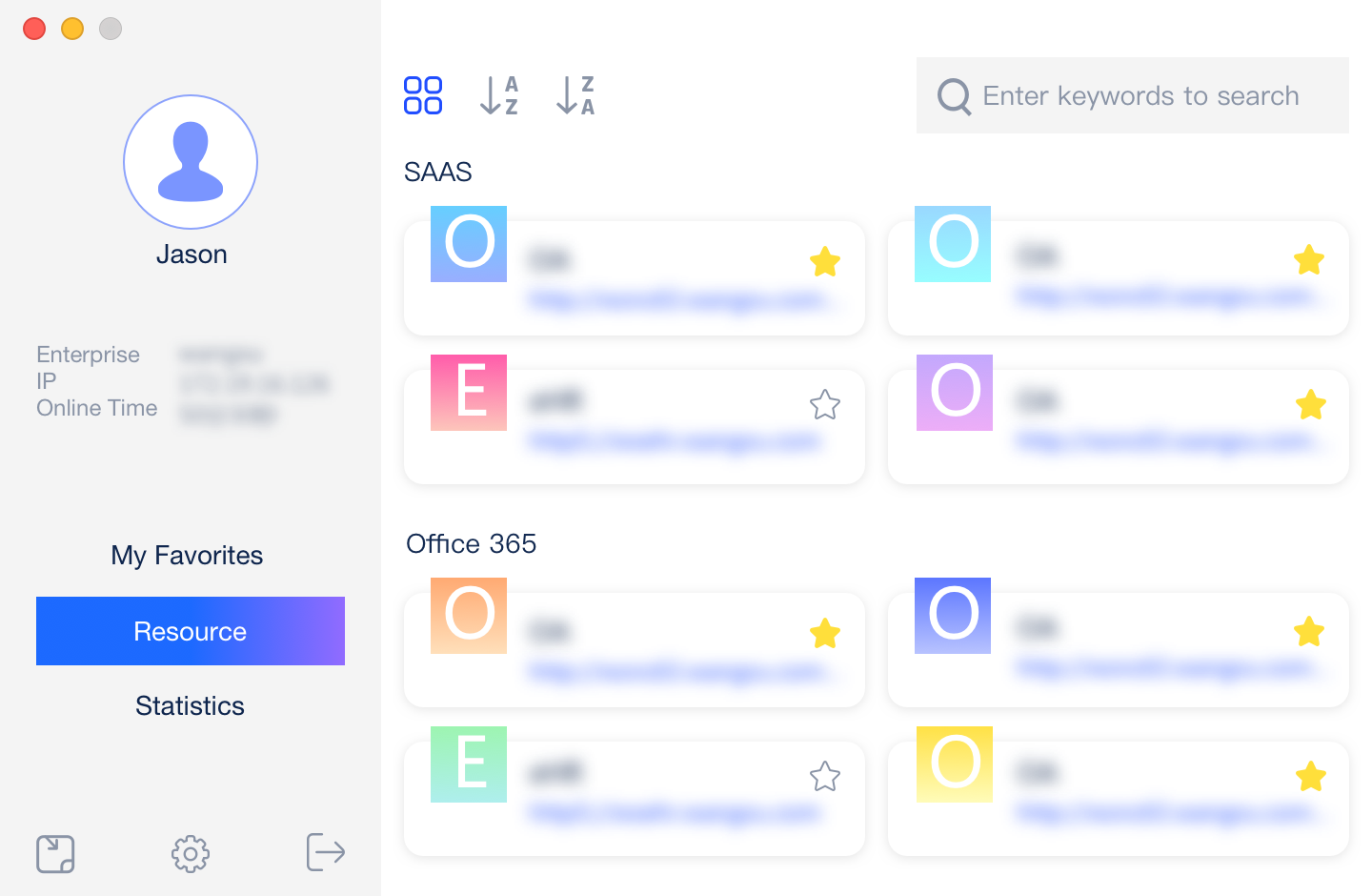Open My Favorites section
This screenshot has height=896, width=1372.
(x=187, y=555)
